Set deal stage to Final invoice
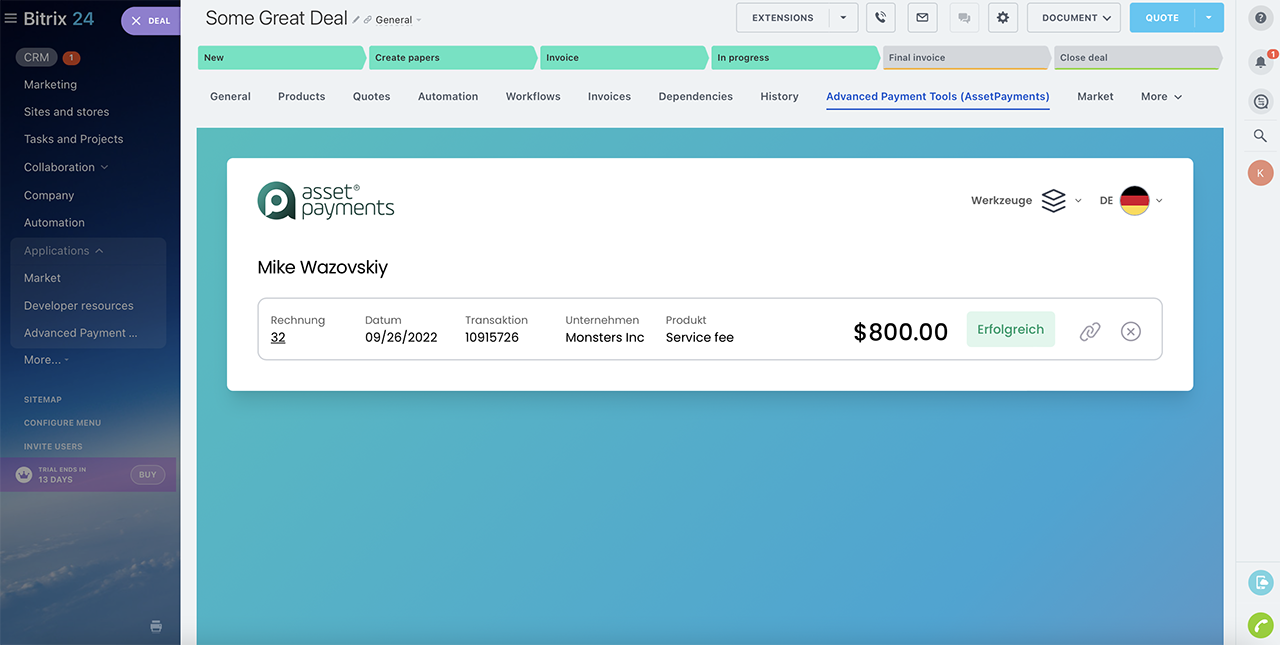This screenshot has height=645, width=1280. (x=965, y=58)
